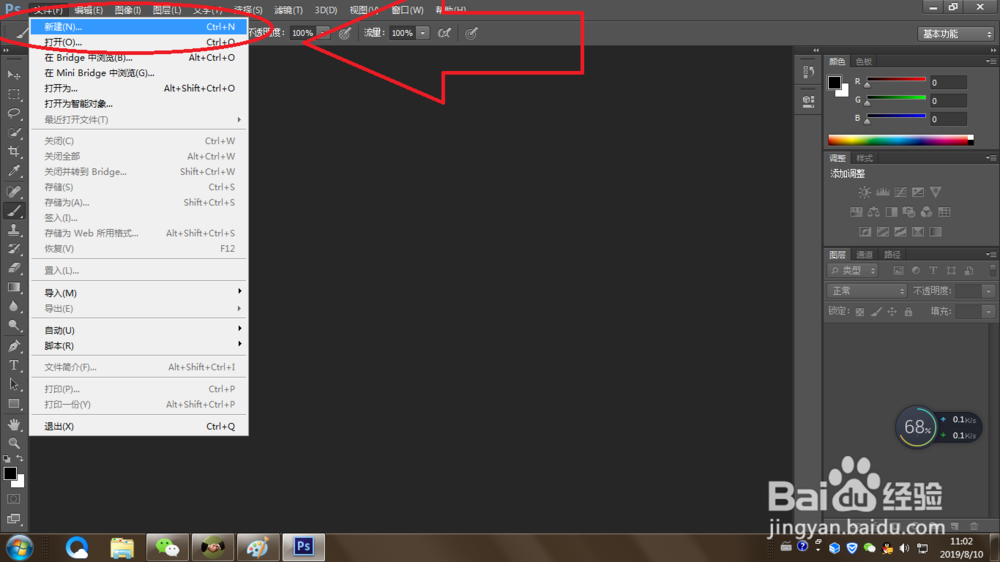Switch to the 色板 tab
The height and width of the screenshot is (562, 1000).
864,61
